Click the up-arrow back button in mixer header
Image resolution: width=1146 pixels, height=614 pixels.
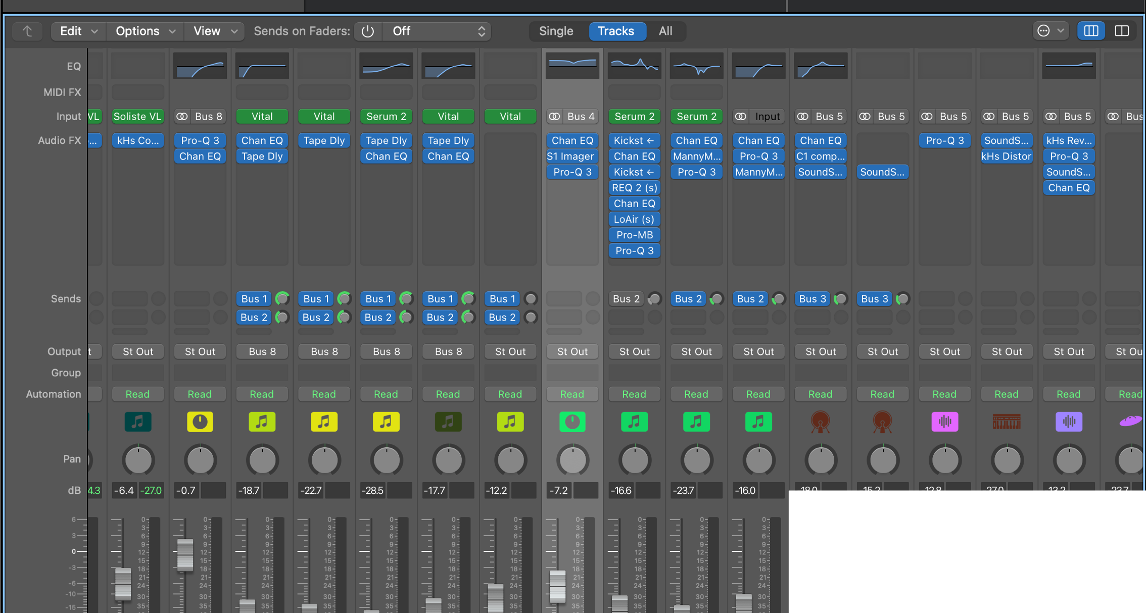[27, 31]
